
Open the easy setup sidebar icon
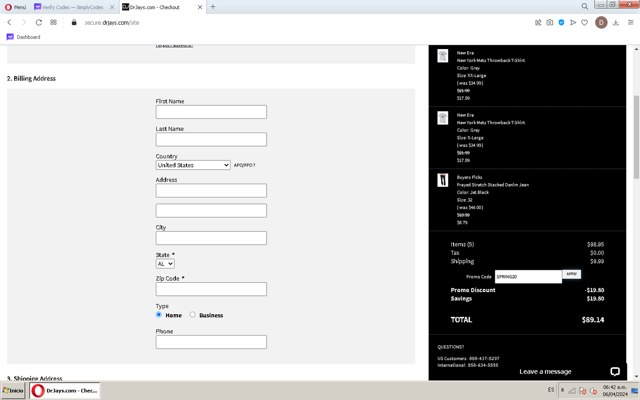pyautogui.click(x=630, y=22)
